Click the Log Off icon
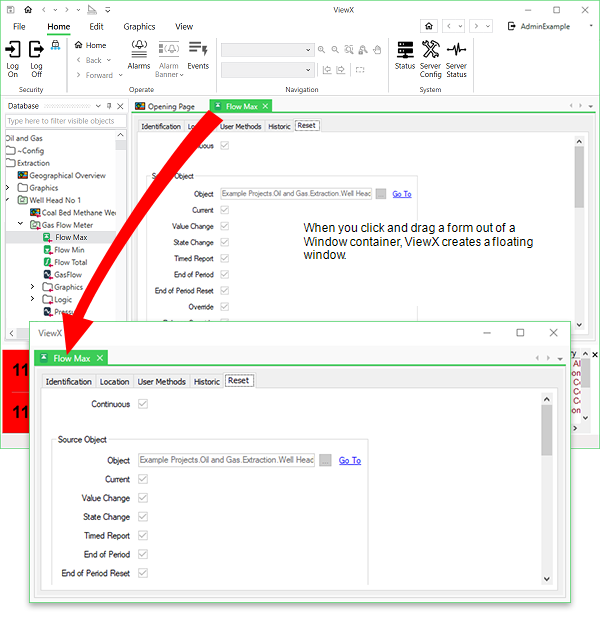The image size is (600, 618). [36, 50]
